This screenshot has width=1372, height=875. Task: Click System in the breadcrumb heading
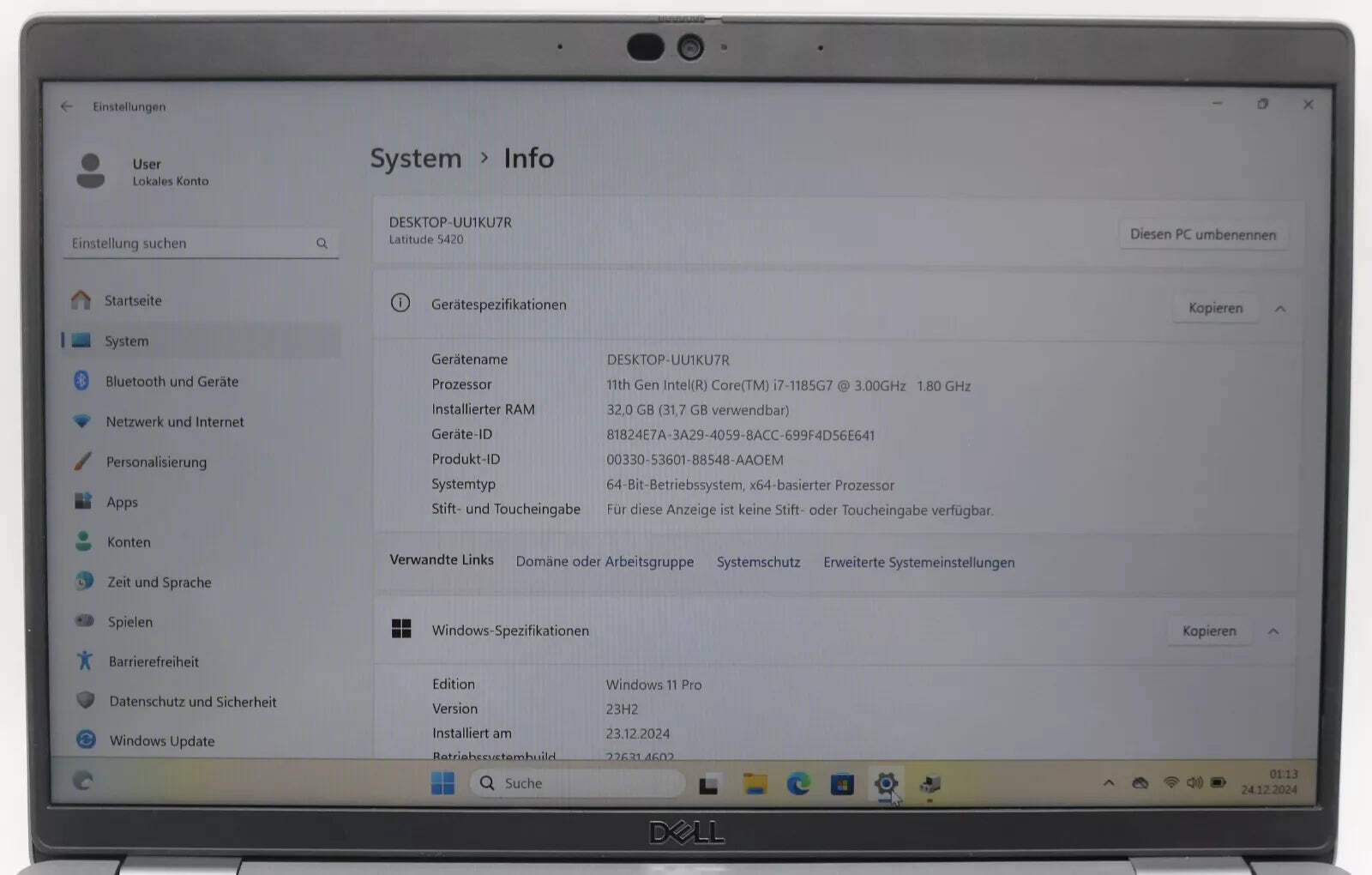point(416,159)
